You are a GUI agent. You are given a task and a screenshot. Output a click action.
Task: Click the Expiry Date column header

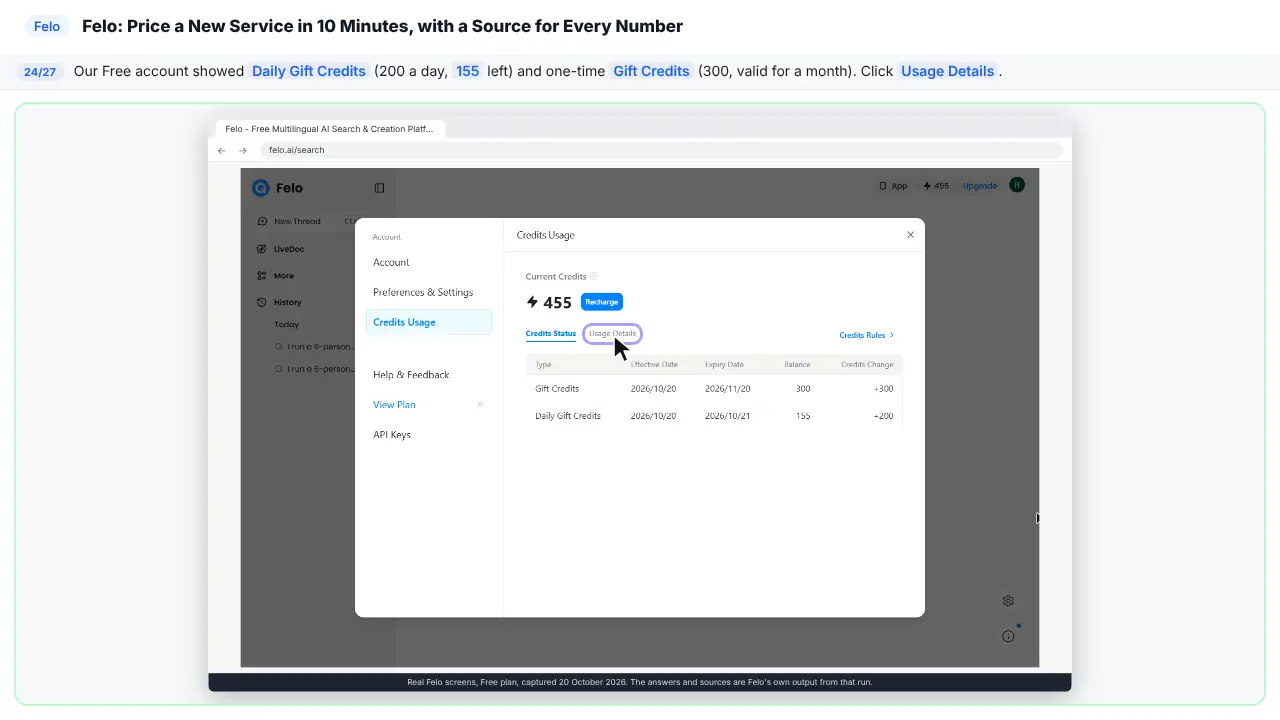click(724, 365)
